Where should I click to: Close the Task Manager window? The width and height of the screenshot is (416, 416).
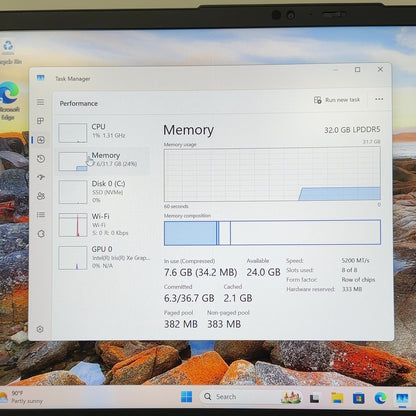pyautogui.click(x=380, y=69)
